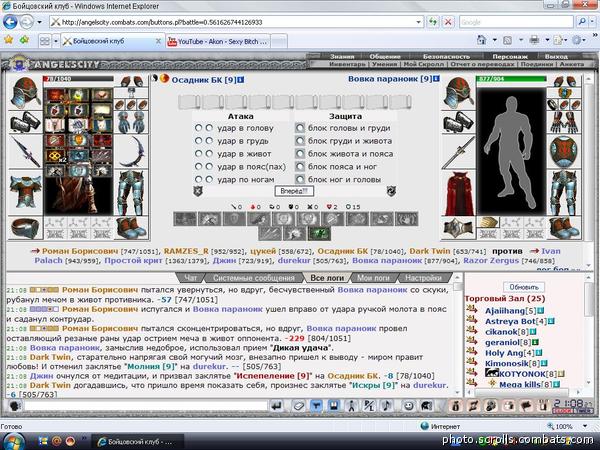Open Безопасность menu
Viewport: 600px width, 450px height.
(x=446, y=56)
